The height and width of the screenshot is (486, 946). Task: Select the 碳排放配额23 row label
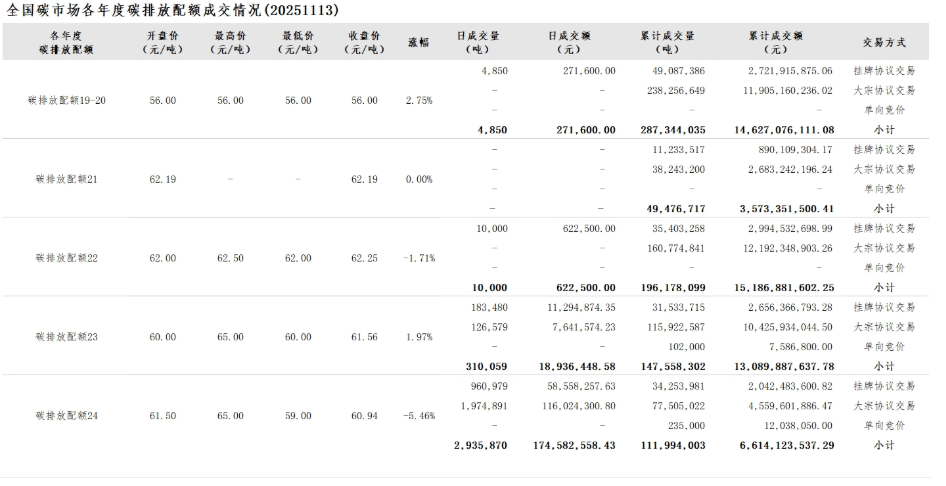coord(66,337)
